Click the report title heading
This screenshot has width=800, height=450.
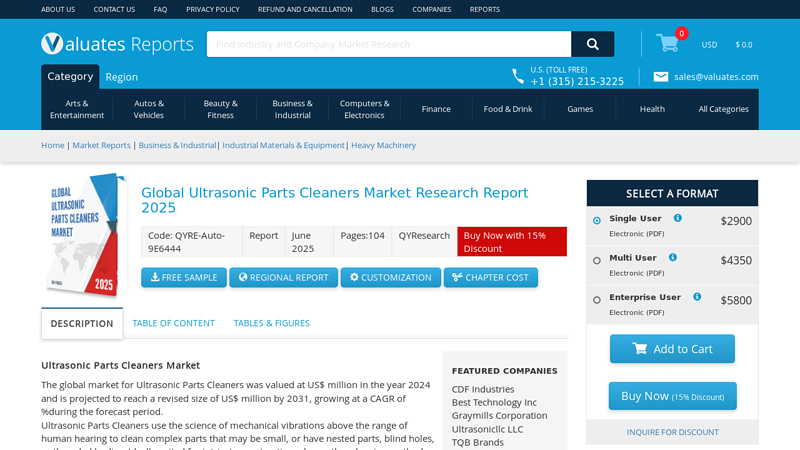pos(335,200)
